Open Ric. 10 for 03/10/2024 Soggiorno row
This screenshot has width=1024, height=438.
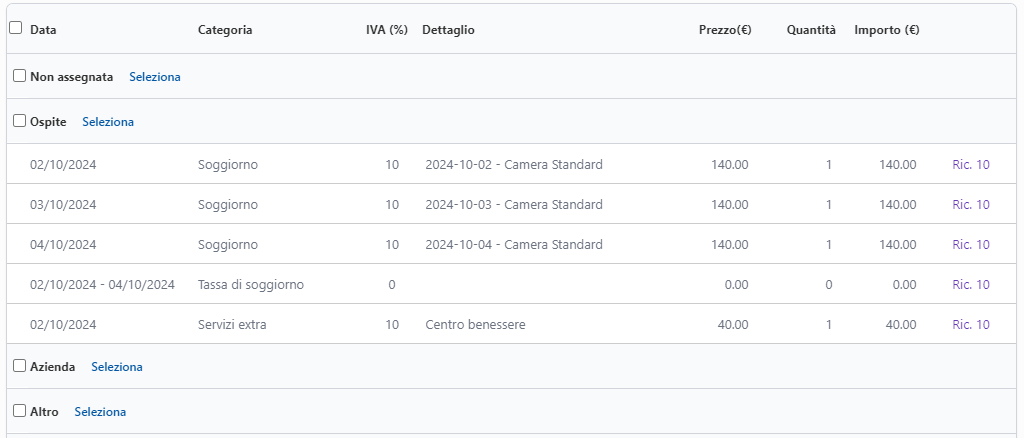(970, 205)
